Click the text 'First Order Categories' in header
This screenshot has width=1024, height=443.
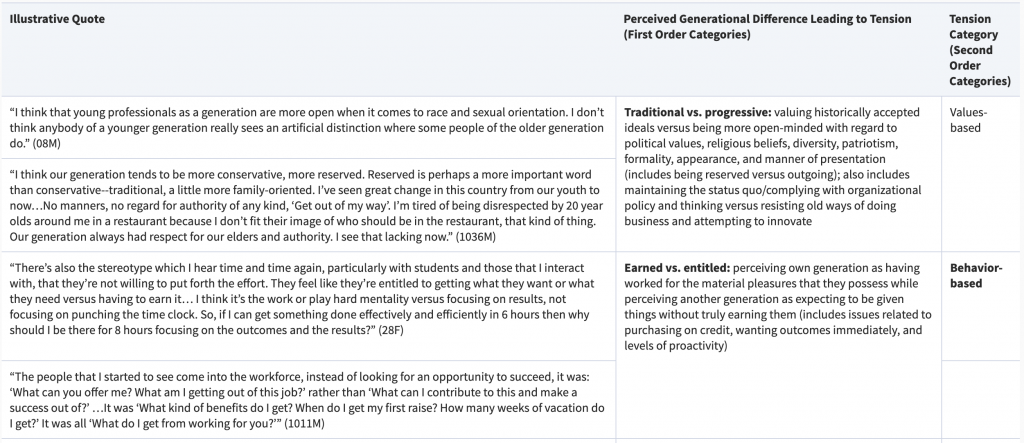click(686, 35)
